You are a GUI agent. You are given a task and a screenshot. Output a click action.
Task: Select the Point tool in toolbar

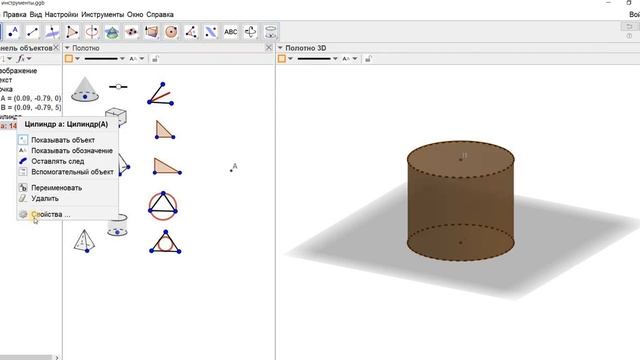point(13,32)
